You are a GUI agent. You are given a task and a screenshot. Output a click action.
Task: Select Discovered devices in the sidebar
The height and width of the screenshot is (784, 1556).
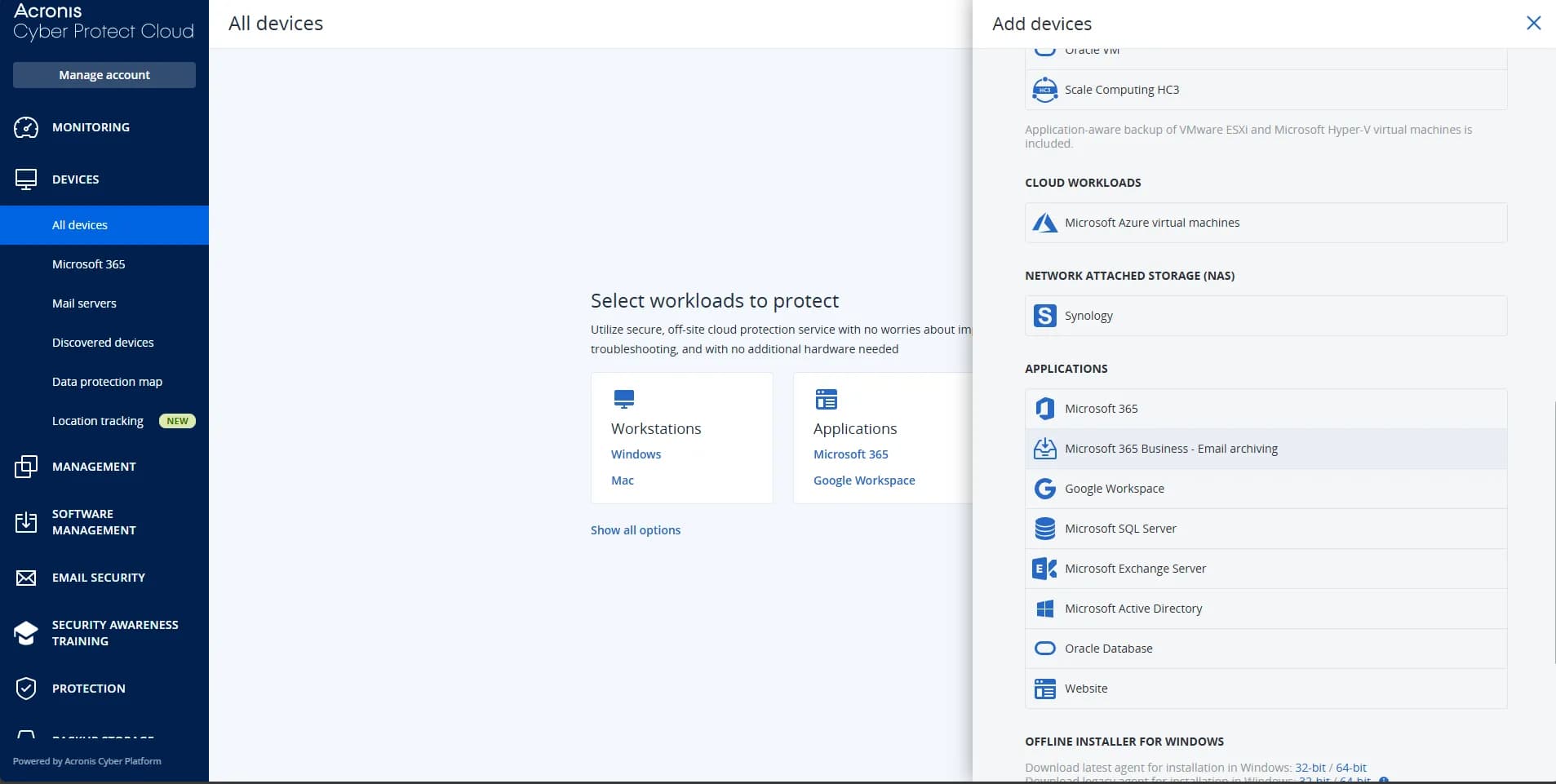(103, 342)
